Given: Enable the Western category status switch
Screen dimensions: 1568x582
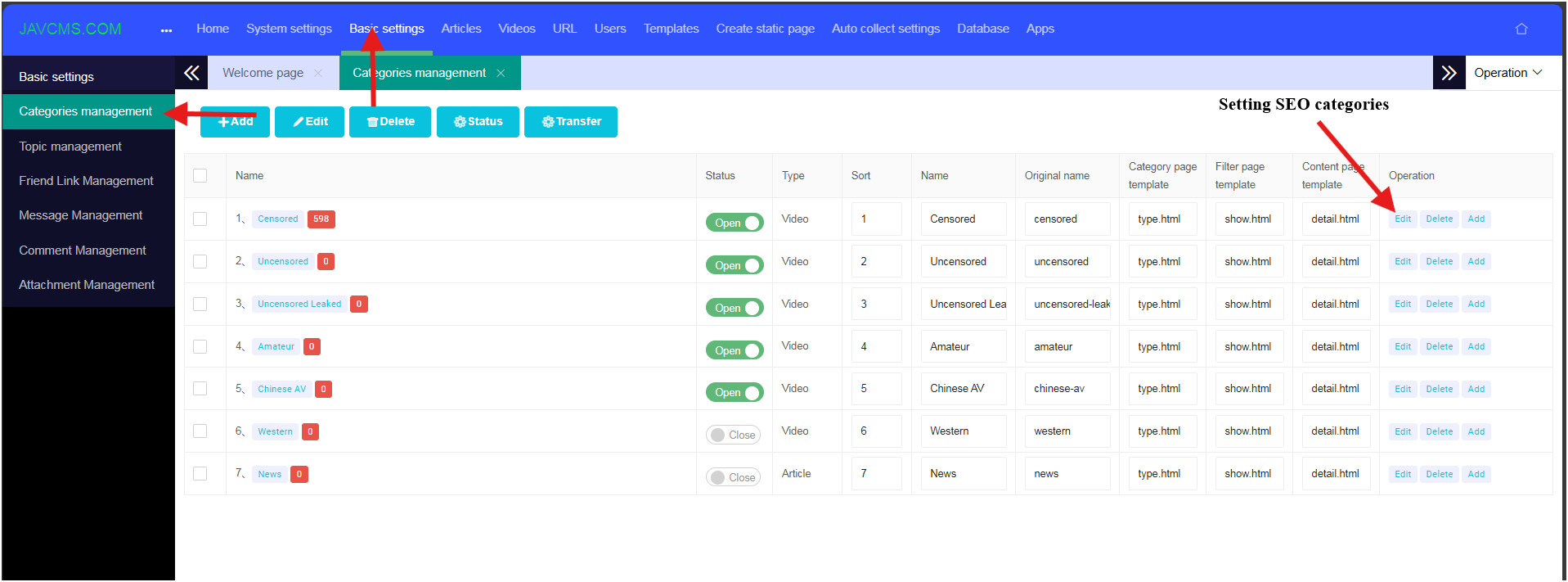Looking at the screenshot, I should (x=733, y=435).
